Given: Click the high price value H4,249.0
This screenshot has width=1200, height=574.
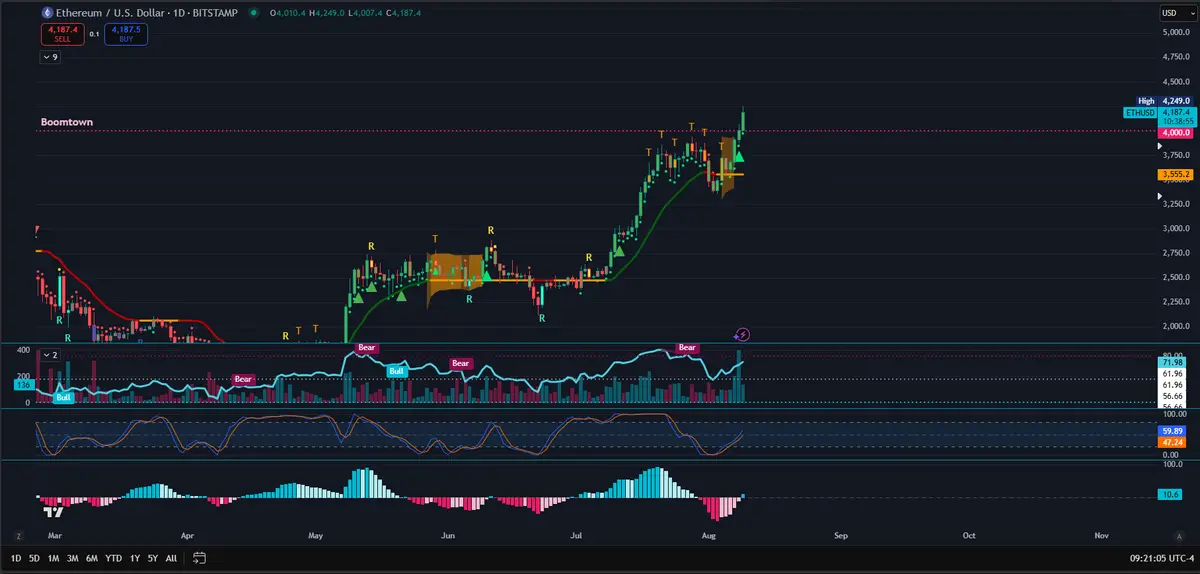Looking at the screenshot, I should [x=326, y=13].
